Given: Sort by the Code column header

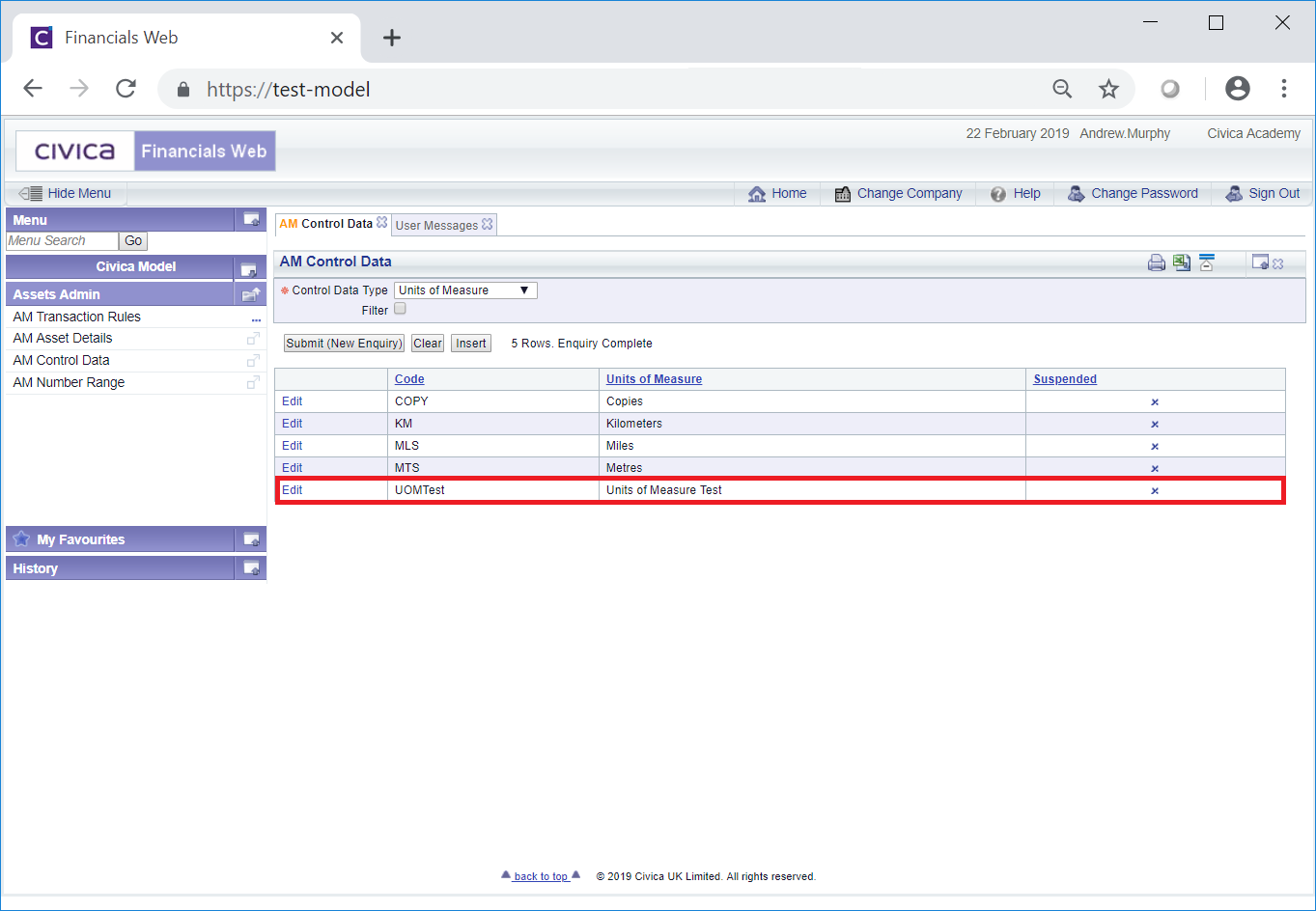Looking at the screenshot, I should pyautogui.click(x=409, y=379).
